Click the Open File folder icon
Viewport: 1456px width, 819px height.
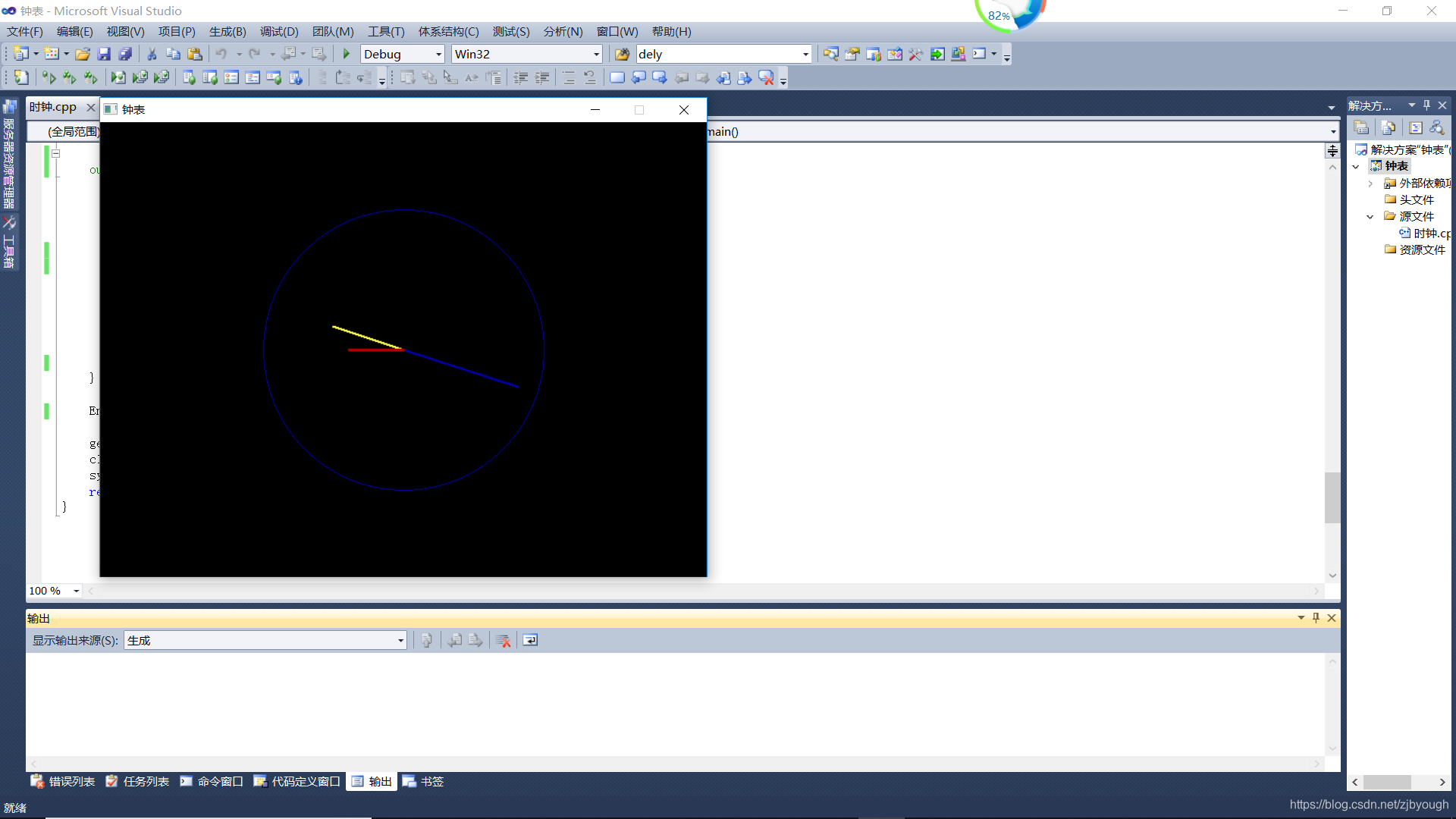click(83, 54)
